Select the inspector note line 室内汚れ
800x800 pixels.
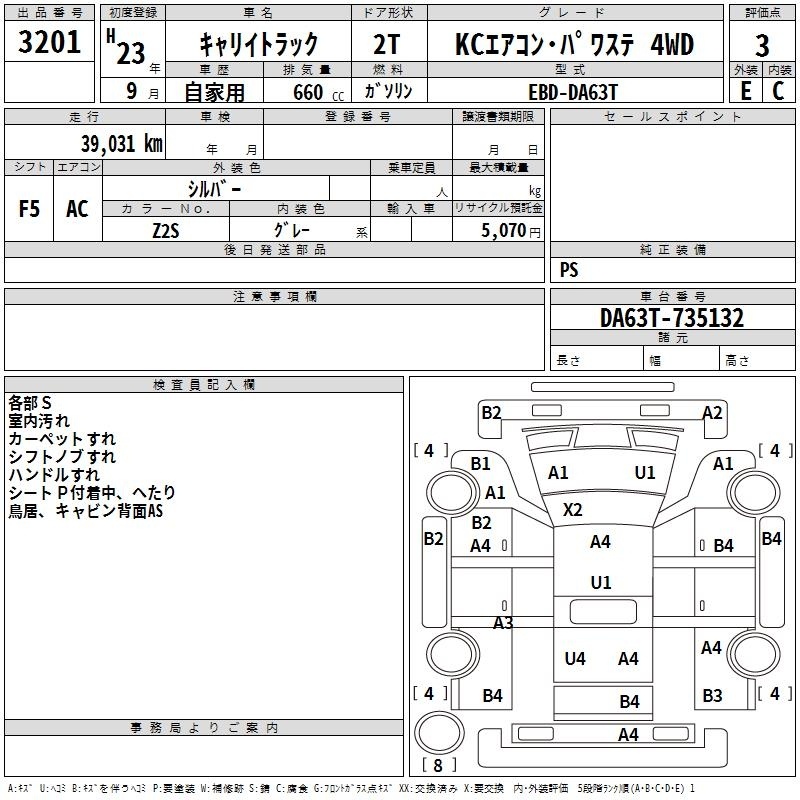click(42, 421)
